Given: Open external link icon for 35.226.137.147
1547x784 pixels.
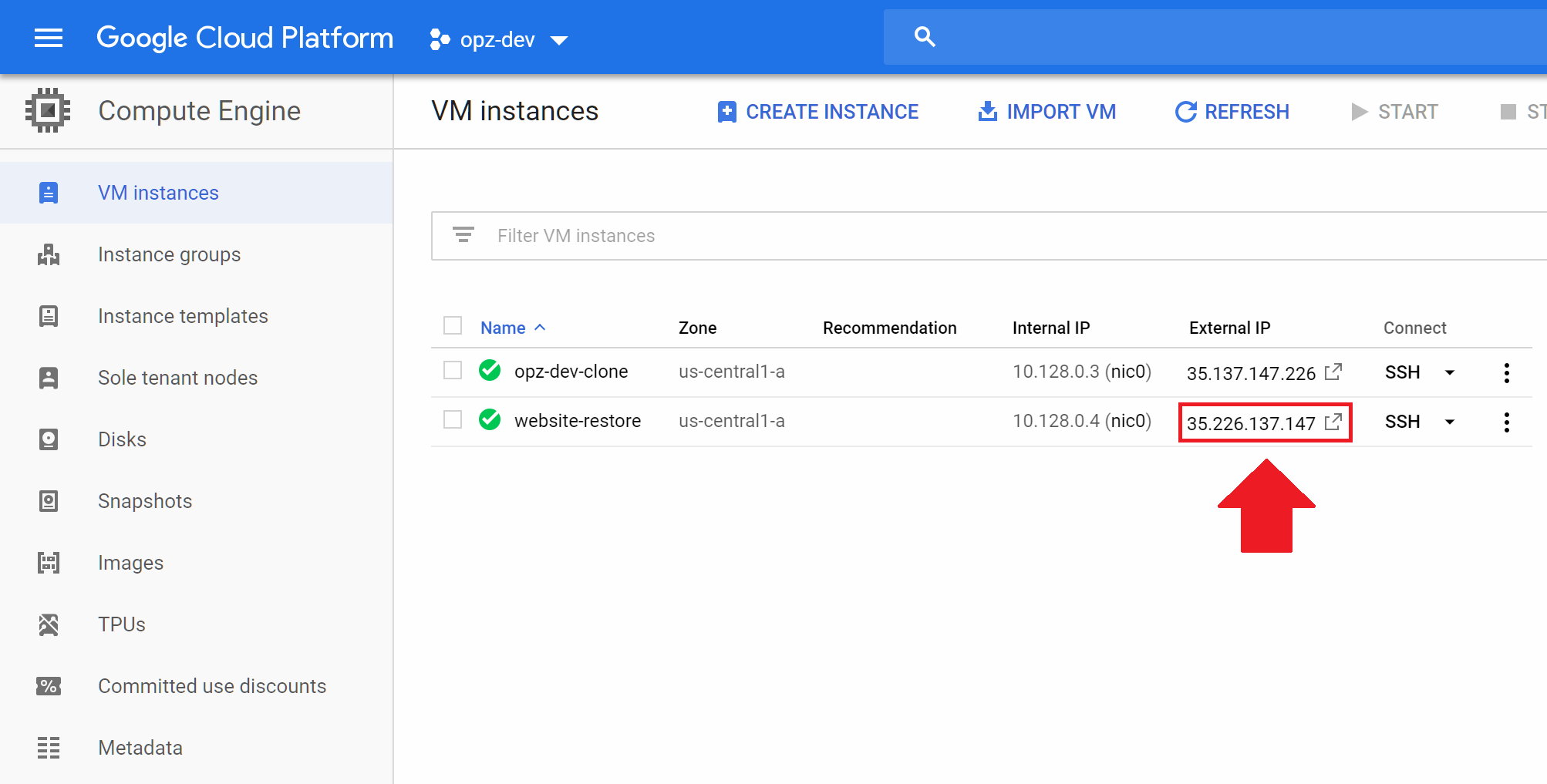Looking at the screenshot, I should pyautogui.click(x=1333, y=422).
